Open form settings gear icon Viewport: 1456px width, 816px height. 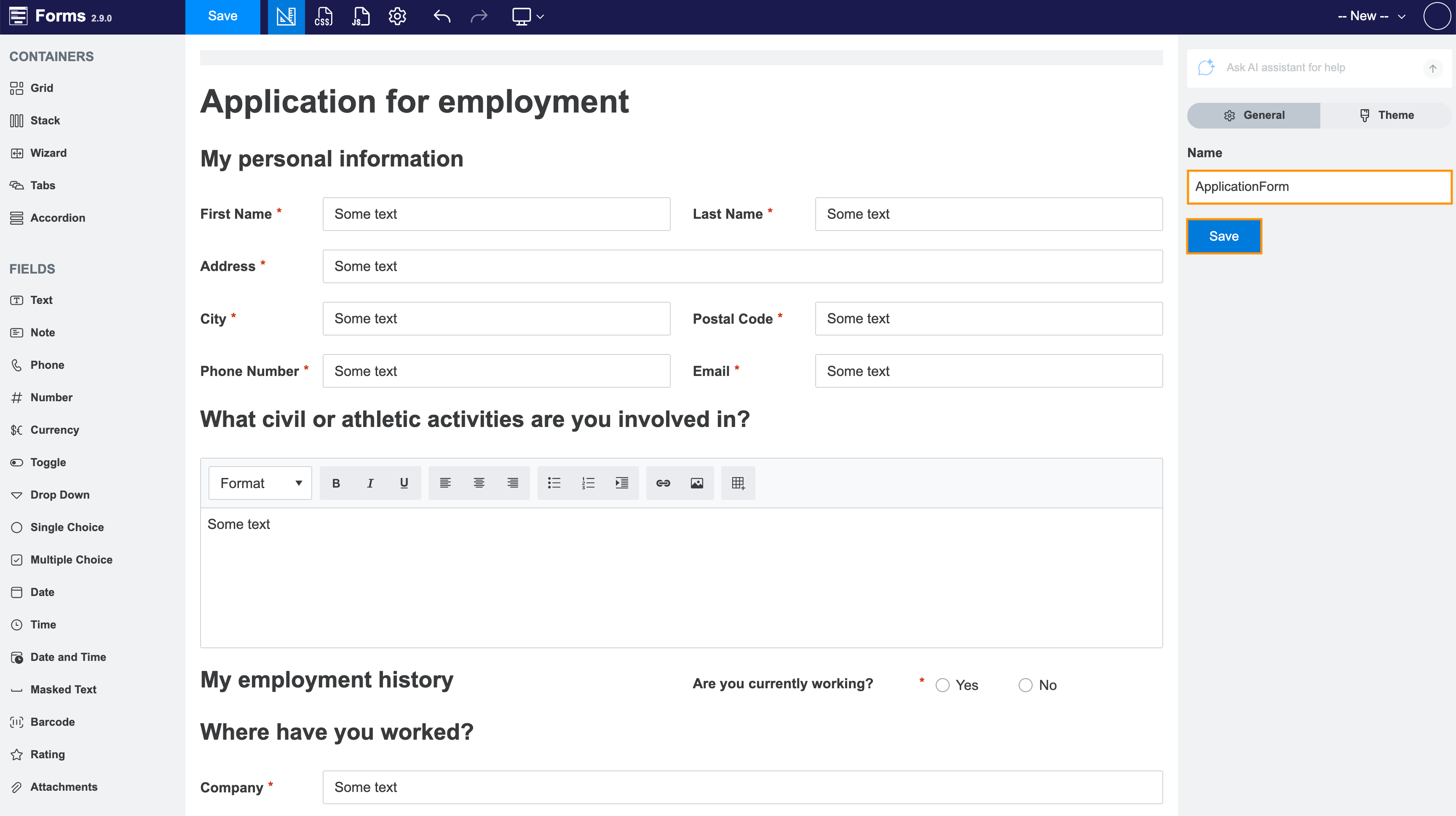click(397, 16)
